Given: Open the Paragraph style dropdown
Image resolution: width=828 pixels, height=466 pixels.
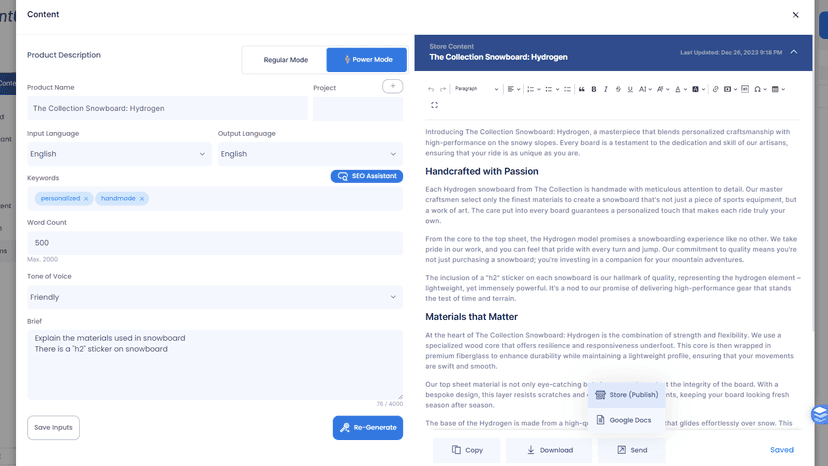Looking at the screenshot, I should [476, 89].
